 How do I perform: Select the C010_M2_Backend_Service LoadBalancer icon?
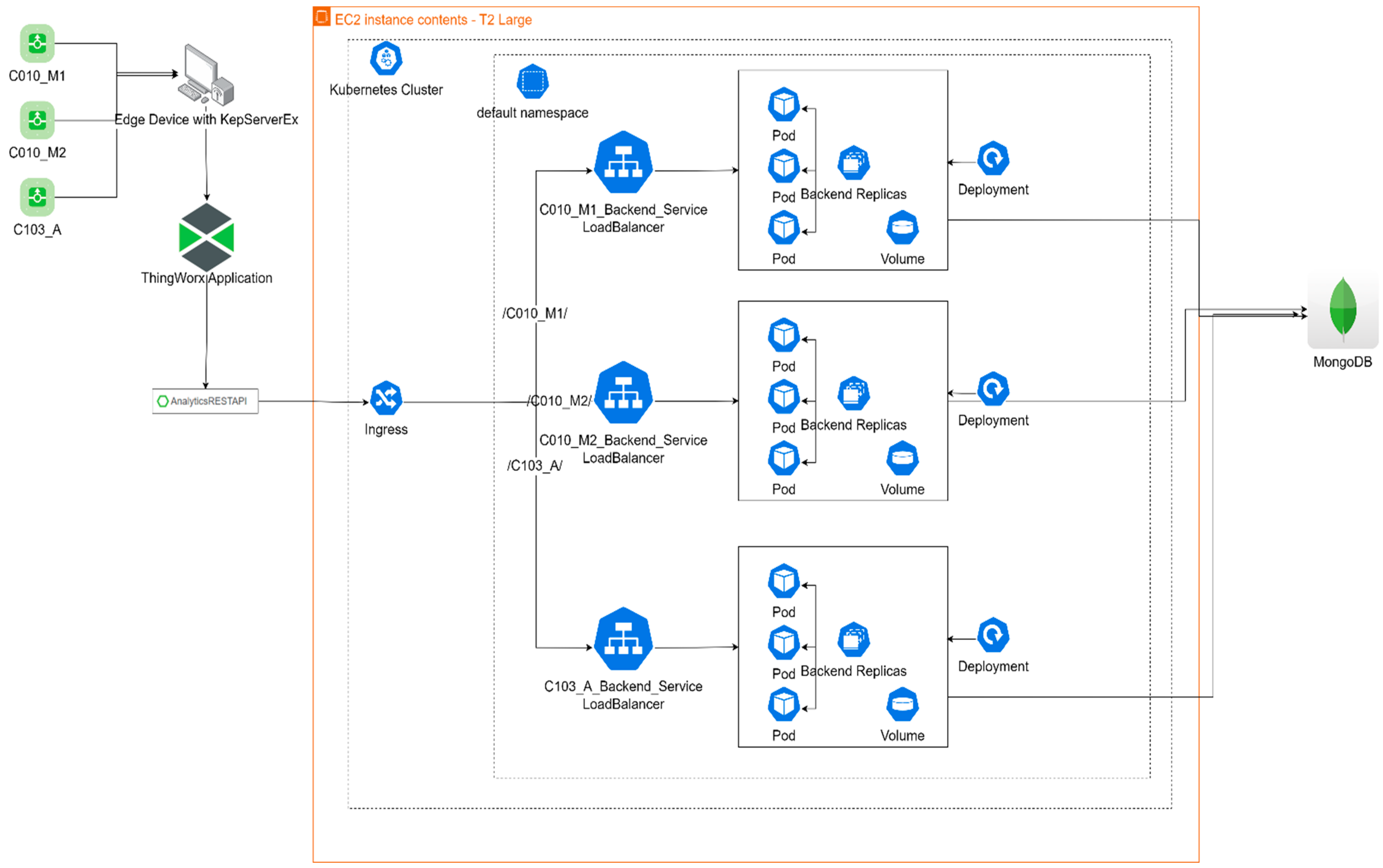(623, 393)
